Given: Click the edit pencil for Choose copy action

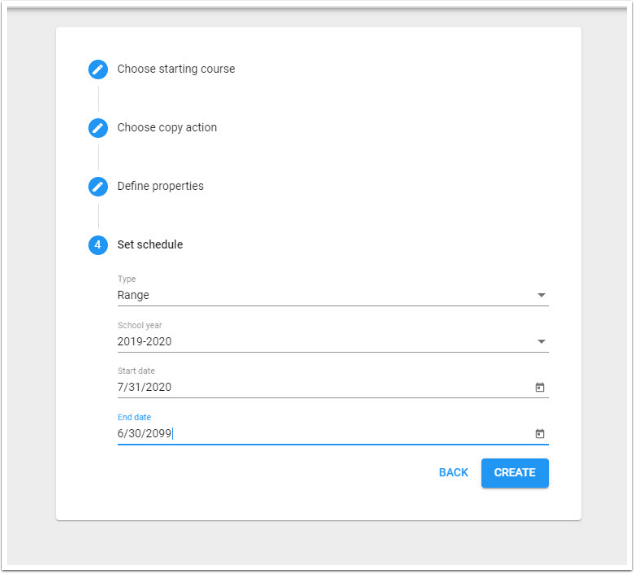Looking at the screenshot, I should point(97,128).
